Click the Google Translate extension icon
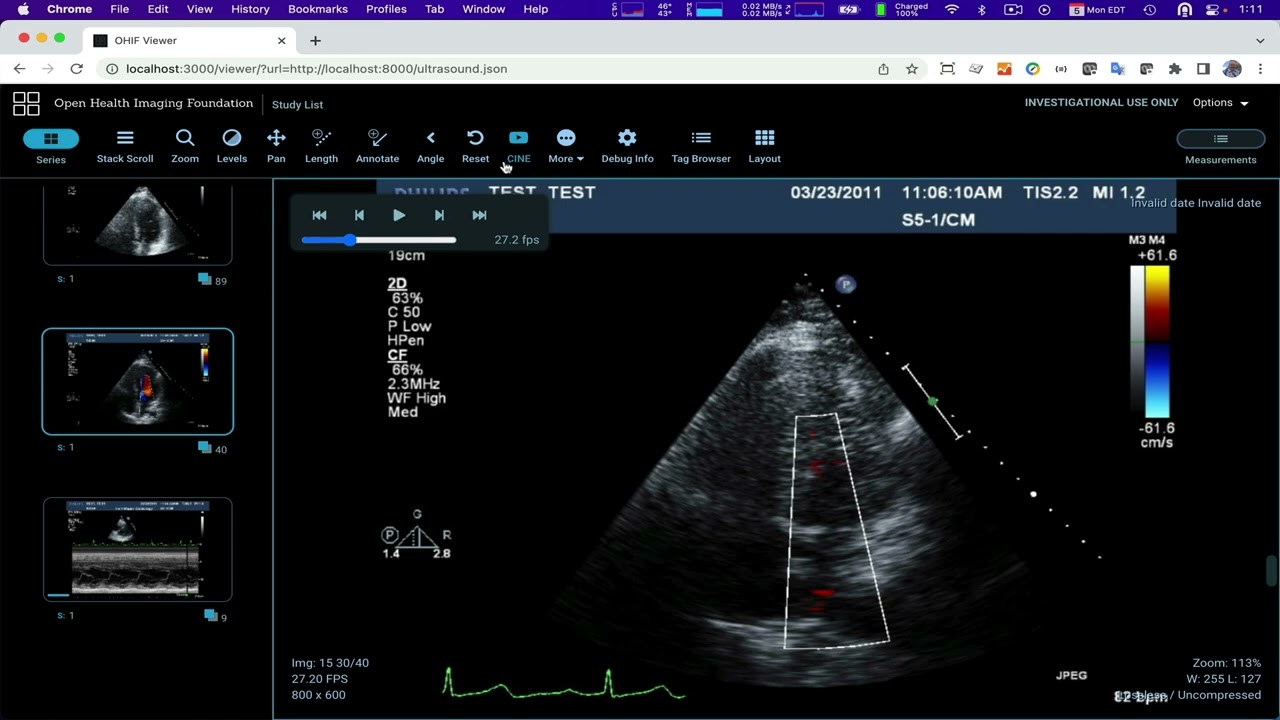1280x720 pixels. click(x=1118, y=69)
